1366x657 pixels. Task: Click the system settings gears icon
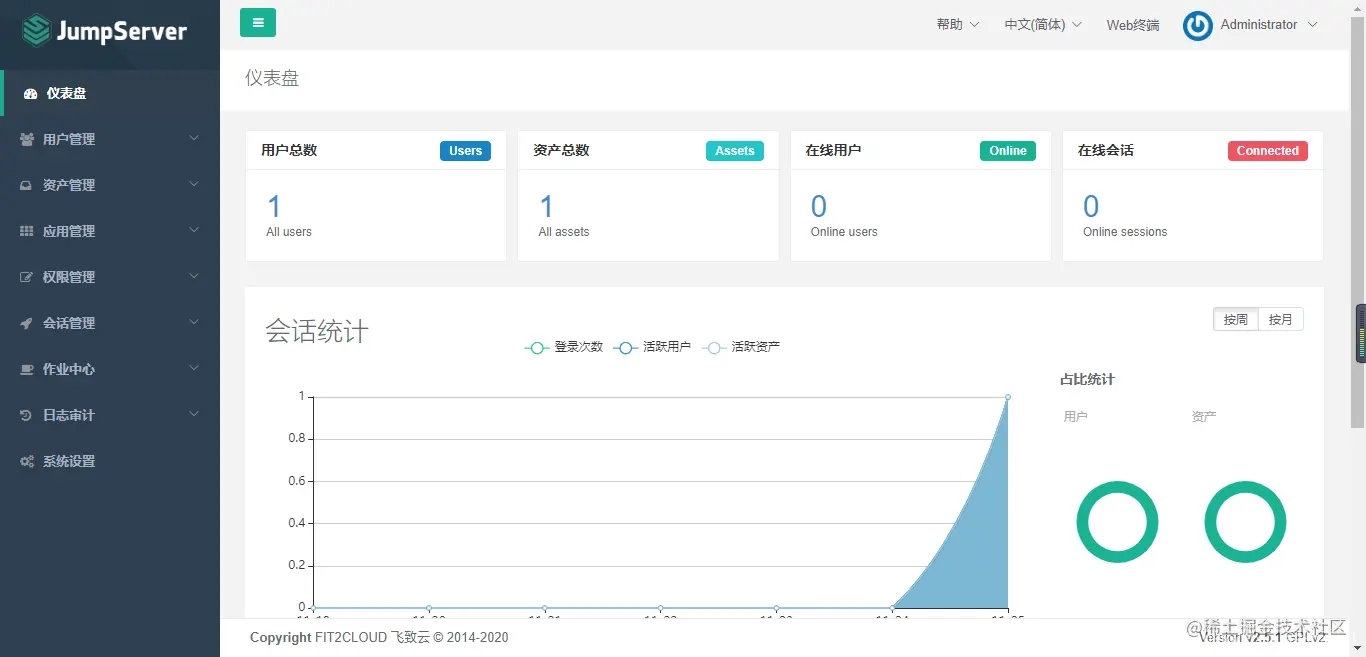click(x=27, y=461)
